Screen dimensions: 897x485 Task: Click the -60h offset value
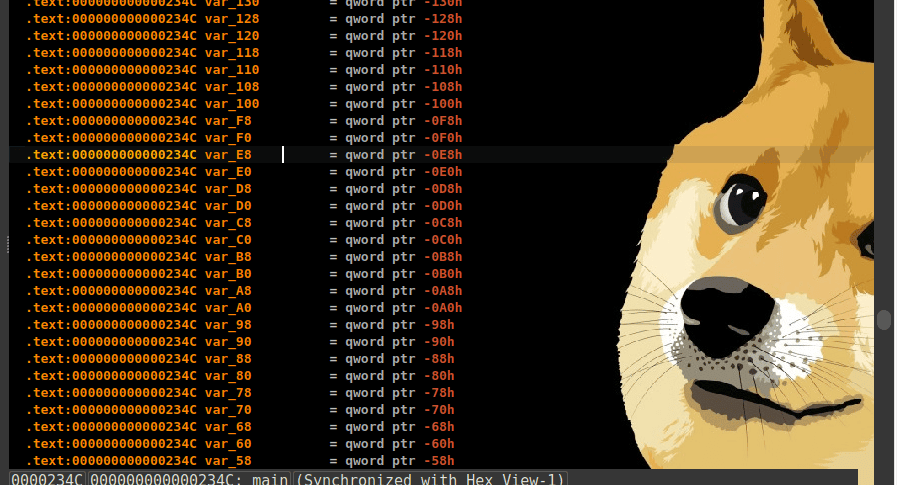coord(439,444)
